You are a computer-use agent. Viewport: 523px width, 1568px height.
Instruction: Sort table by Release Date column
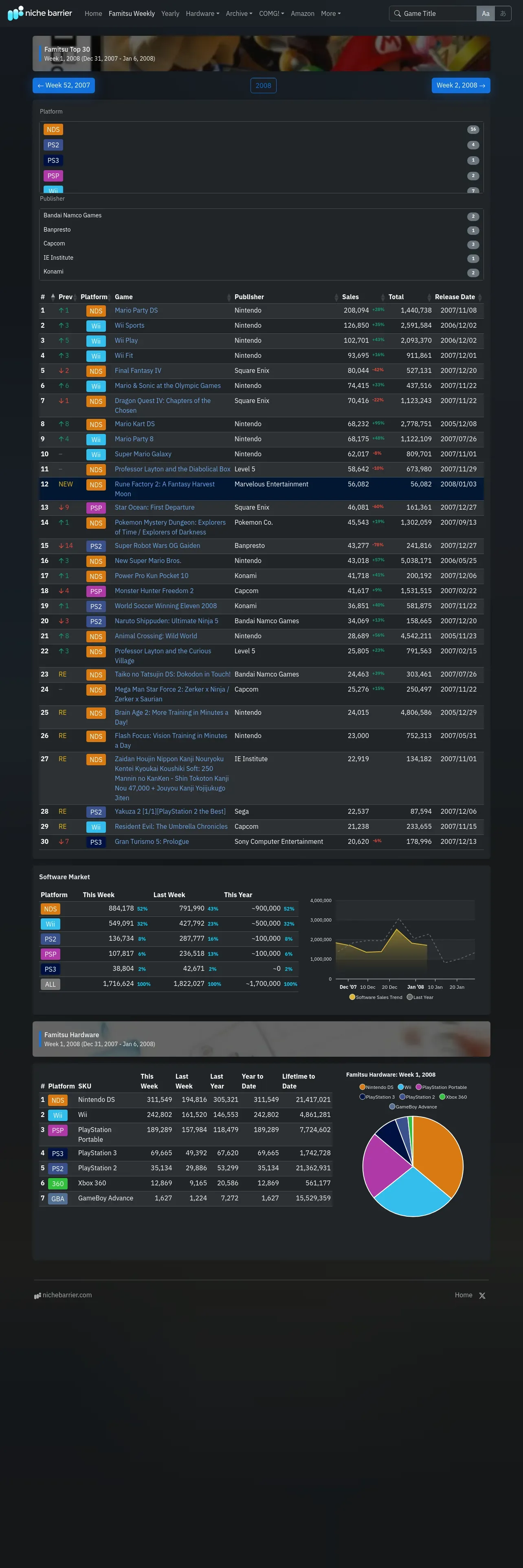[458, 297]
